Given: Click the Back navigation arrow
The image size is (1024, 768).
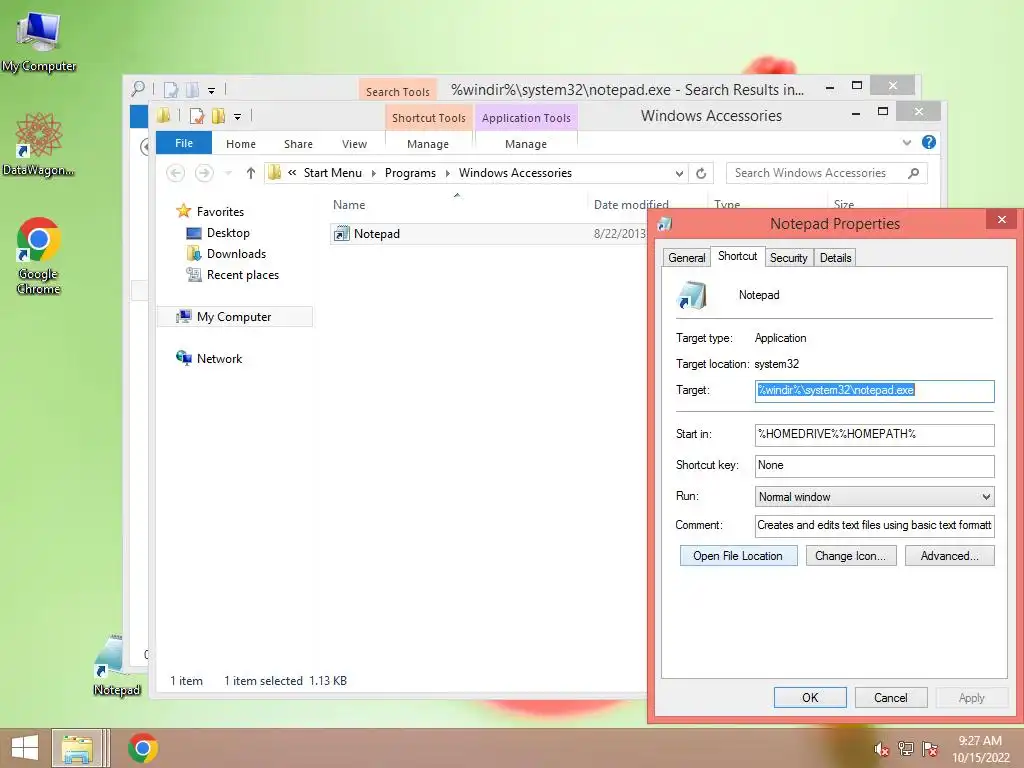Looking at the screenshot, I should pyautogui.click(x=175, y=173).
